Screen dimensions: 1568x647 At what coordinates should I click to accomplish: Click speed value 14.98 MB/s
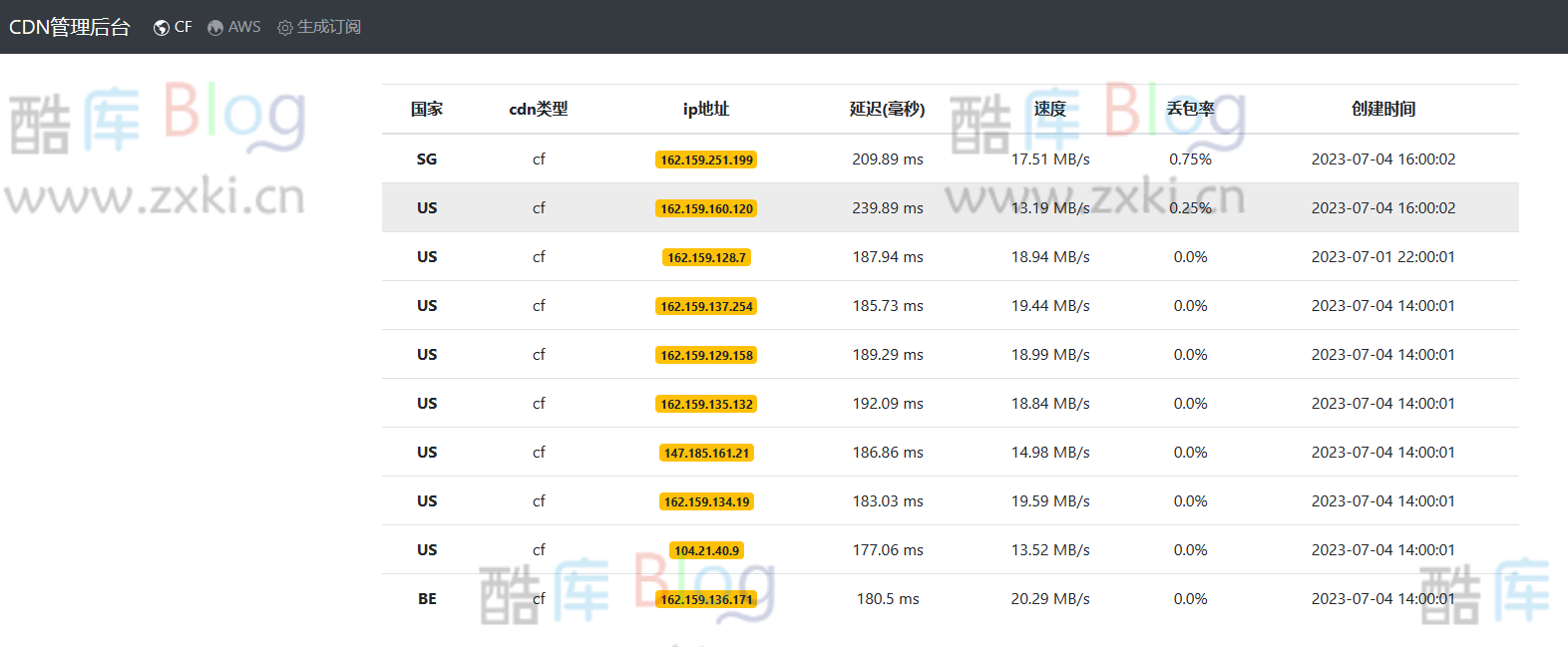coord(1050,453)
